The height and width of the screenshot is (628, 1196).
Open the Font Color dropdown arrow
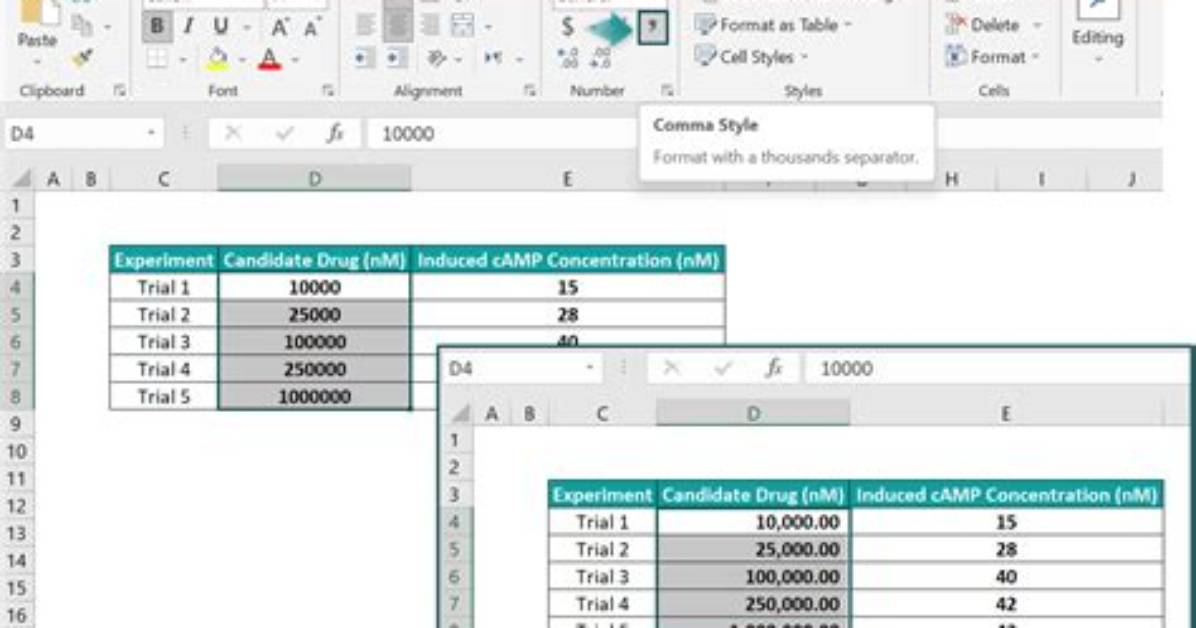coord(294,60)
